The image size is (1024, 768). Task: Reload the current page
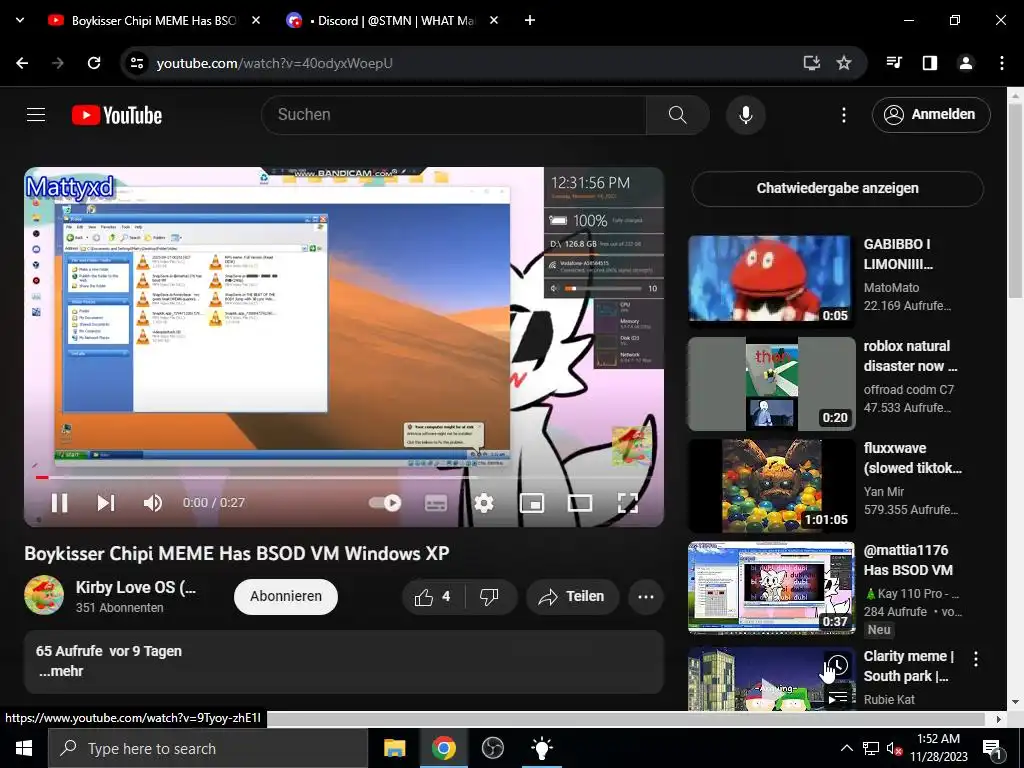pos(94,63)
